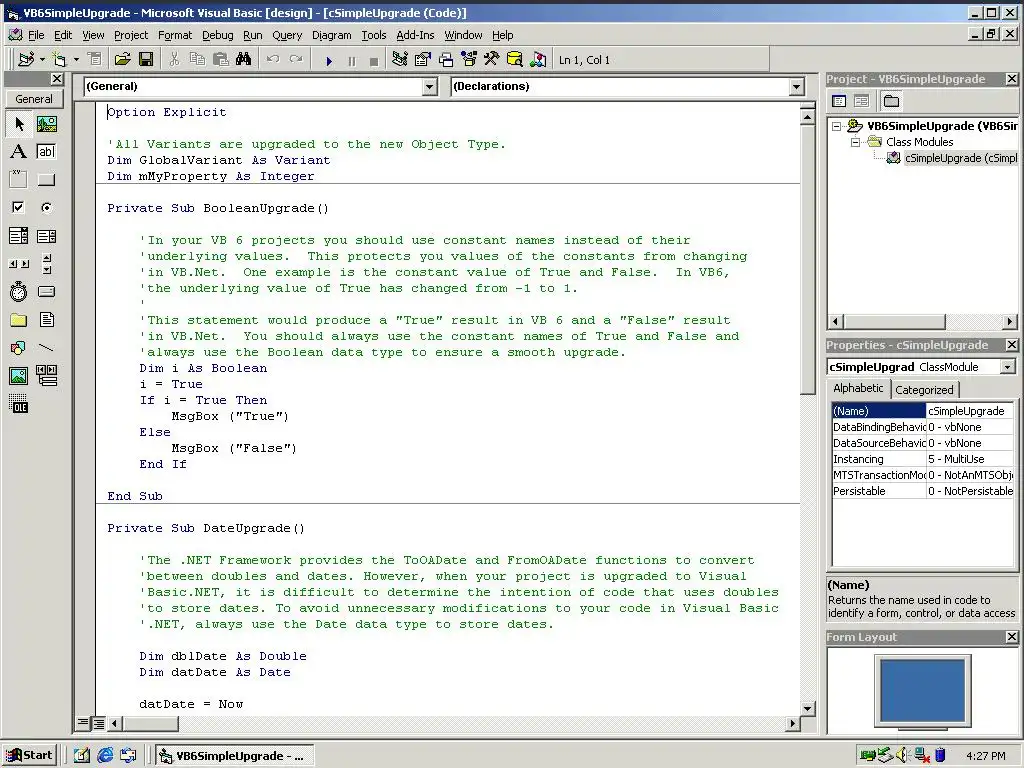The width and height of the screenshot is (1024, 768).
Task: Open the Data View Window toolbar icon
Action: coord(515,59)
